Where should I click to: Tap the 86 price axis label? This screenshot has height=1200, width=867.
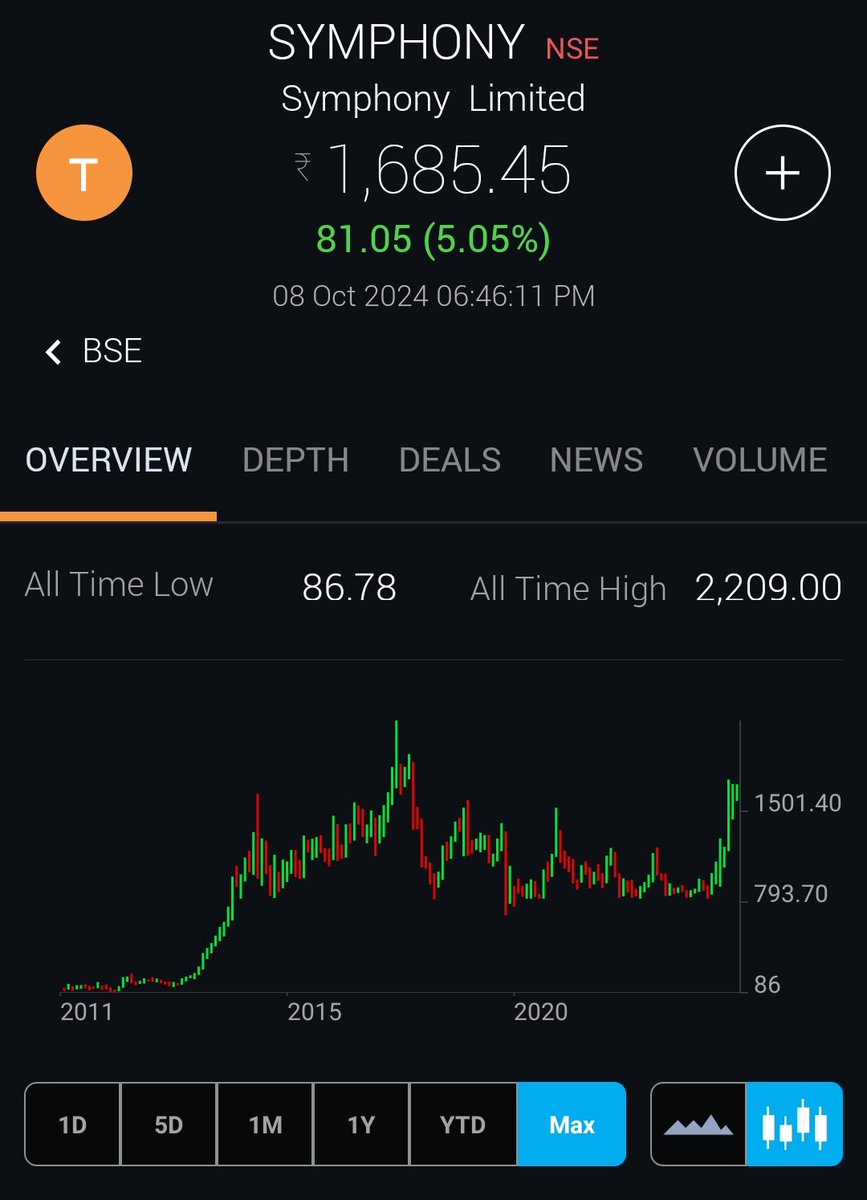[767, 985]
